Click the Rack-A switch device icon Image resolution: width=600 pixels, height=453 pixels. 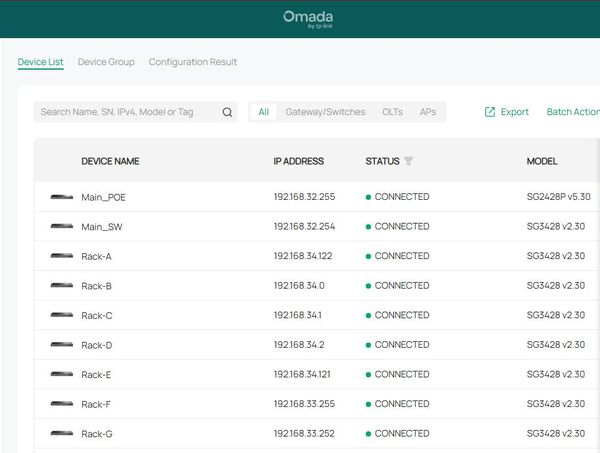click(61, 257)
